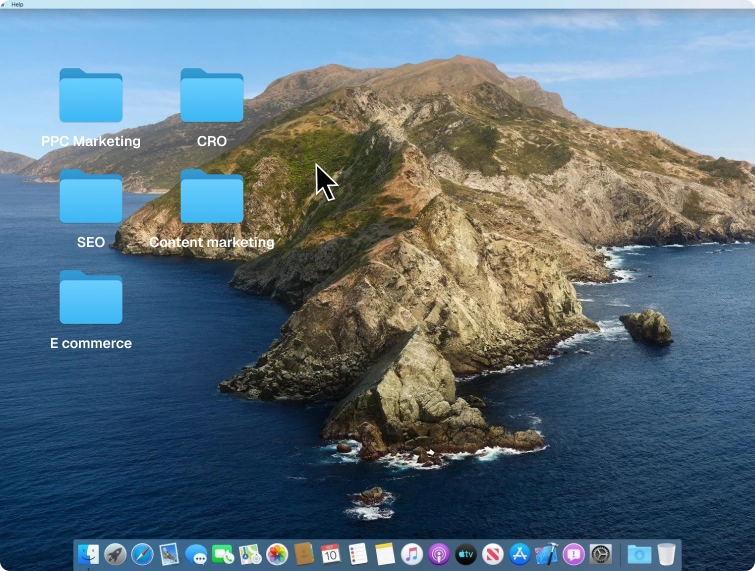Open Safari browser in Dock
The height and width of the screenshot is (571, 755).
(142, 554)
